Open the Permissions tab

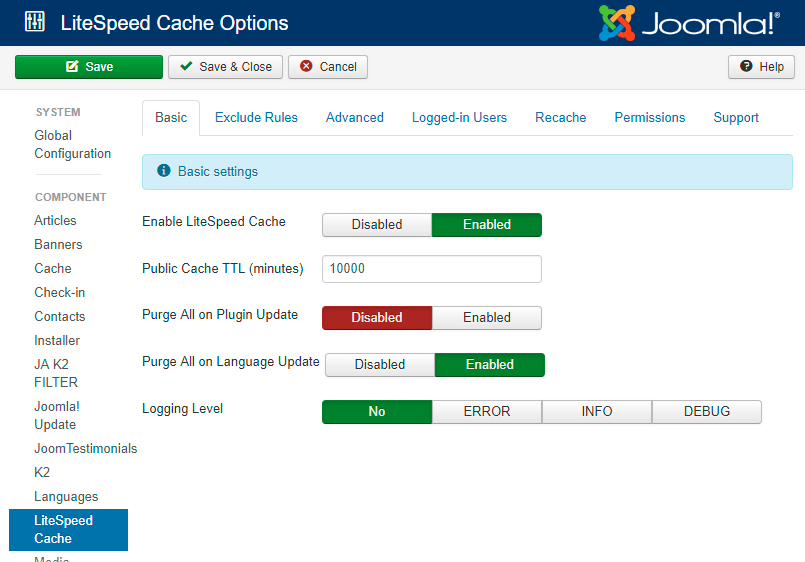click(x=650, y=118)
